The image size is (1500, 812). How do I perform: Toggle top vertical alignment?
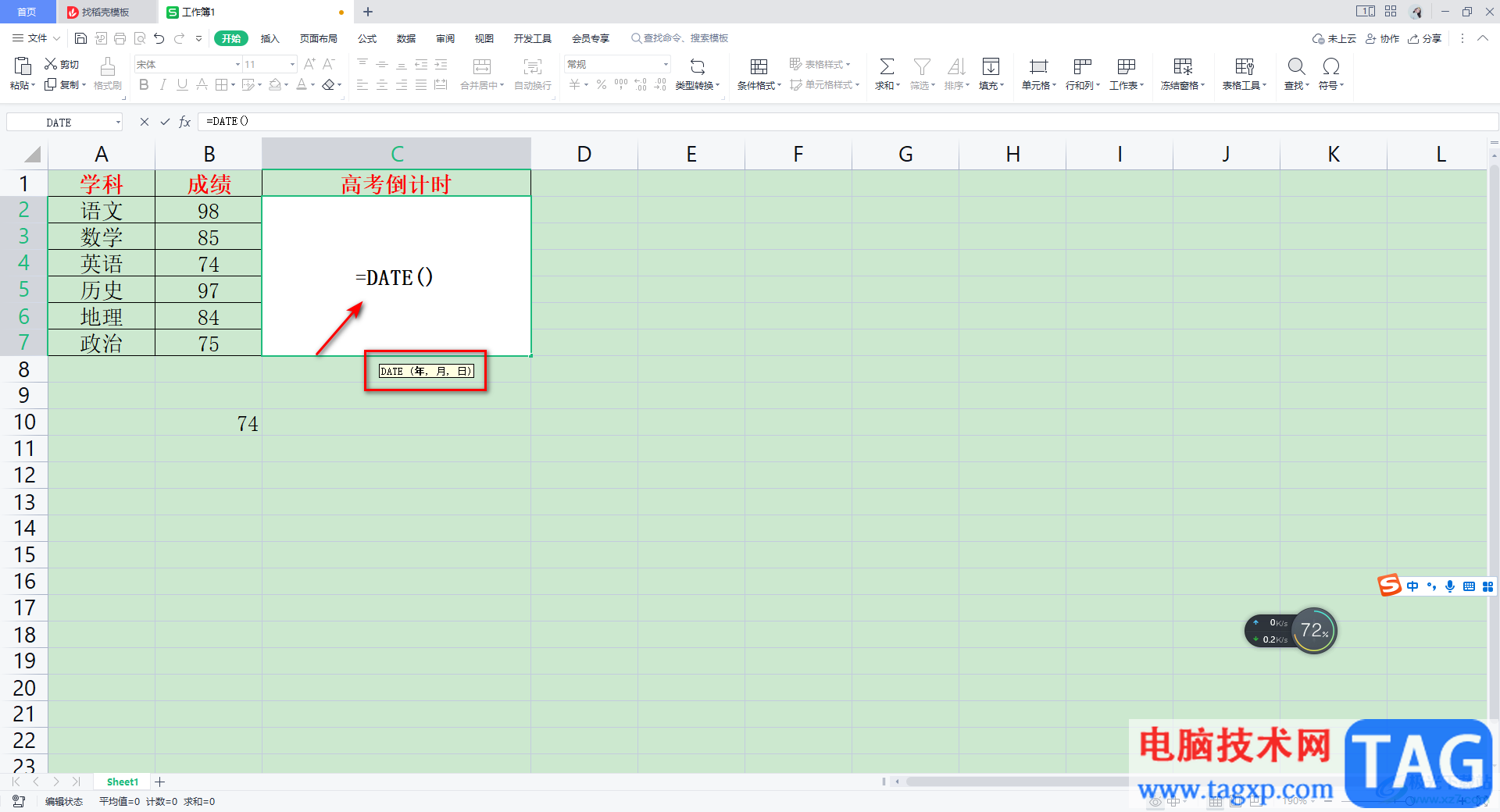(362, 64)
